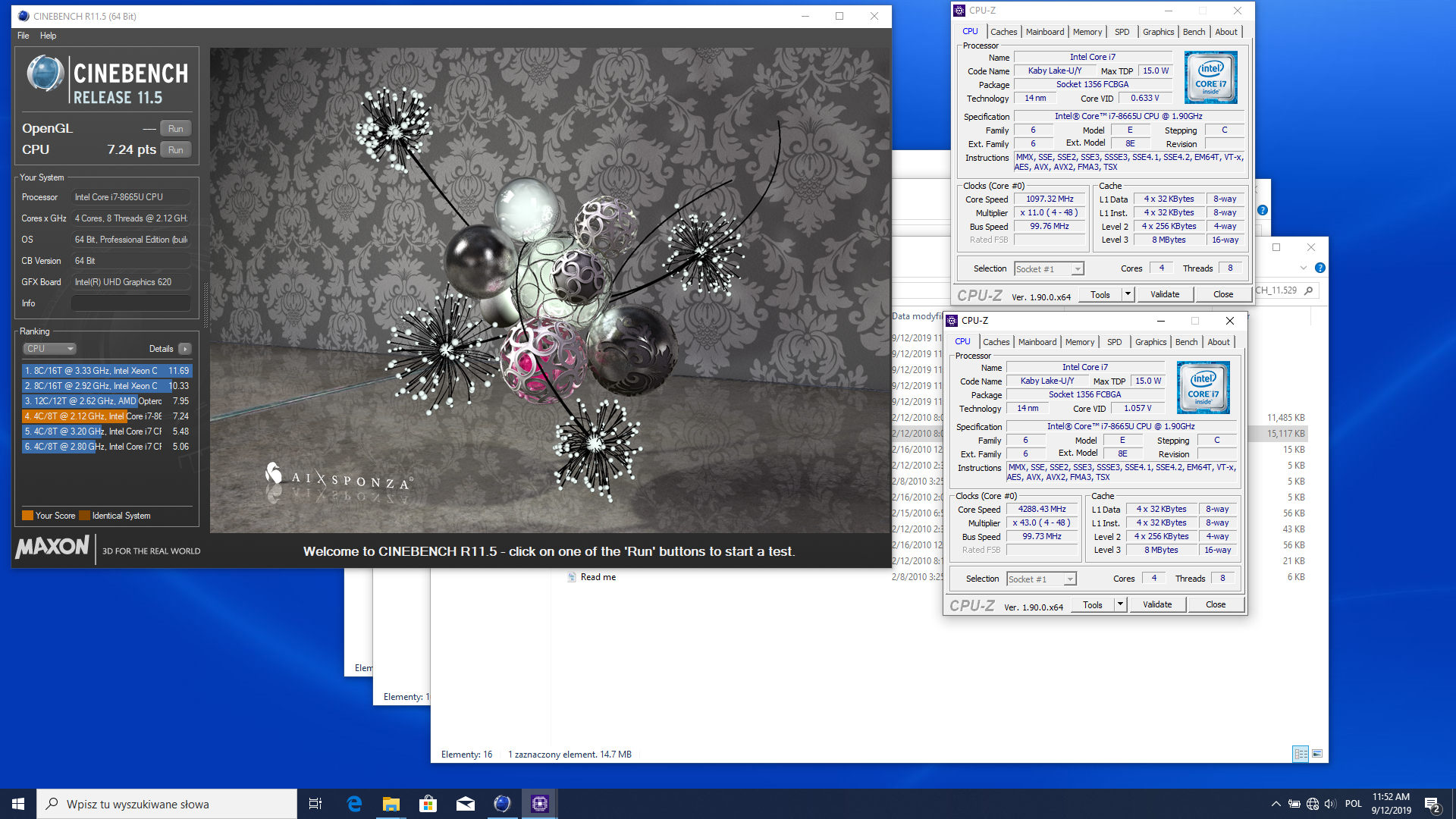Open the clock and calendar flyout
Viewport: 1456px width, 819px height.
point(1391,804)
